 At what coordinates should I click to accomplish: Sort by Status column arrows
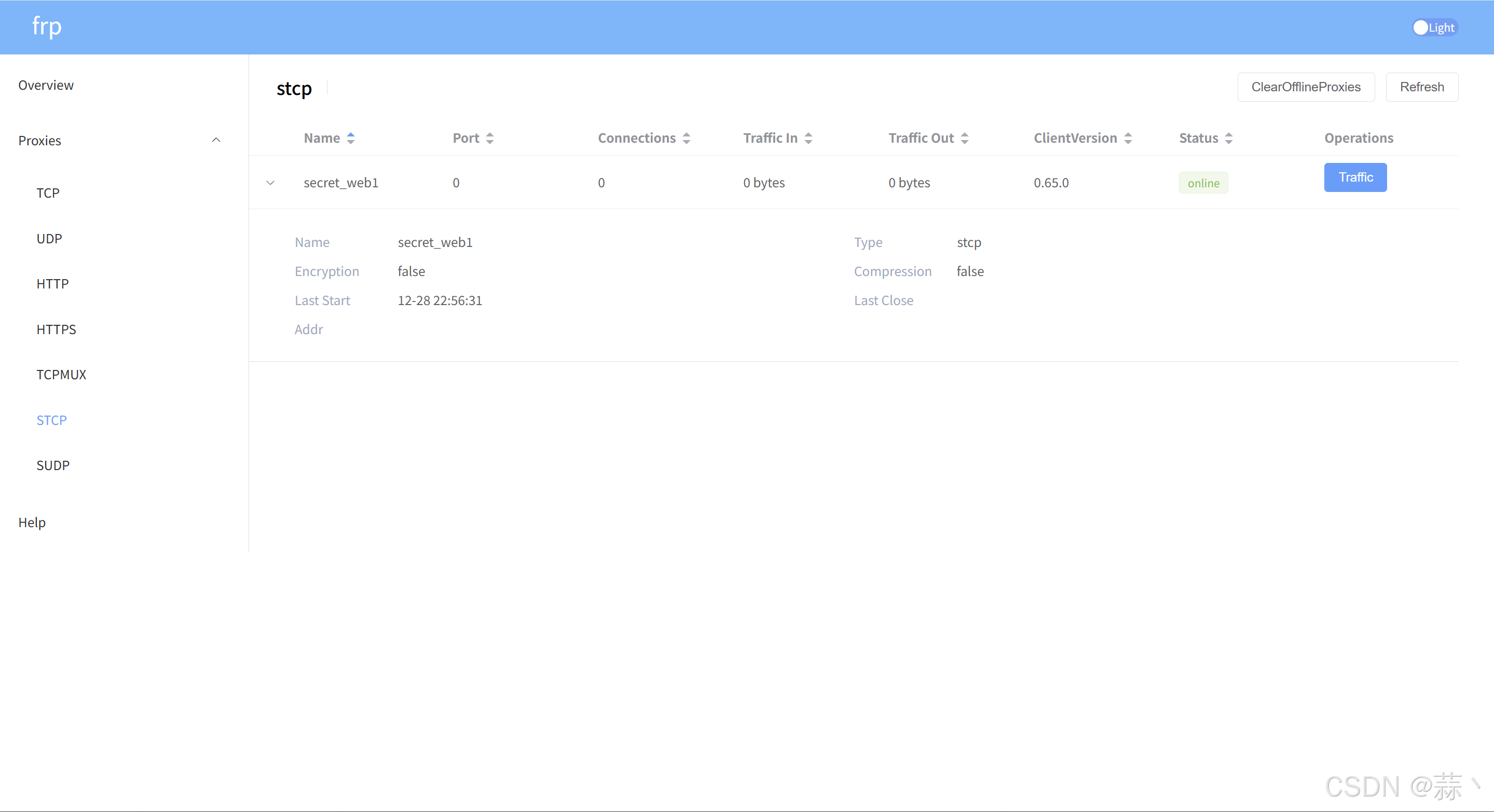pyautogui.click(x=1228, y=138)
